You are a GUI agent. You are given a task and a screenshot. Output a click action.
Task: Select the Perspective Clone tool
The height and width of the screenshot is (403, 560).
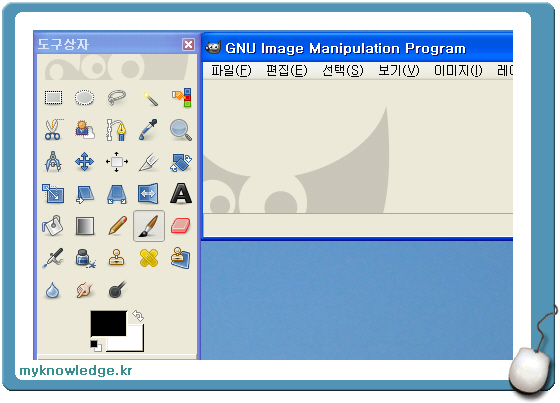pos(181,258)
